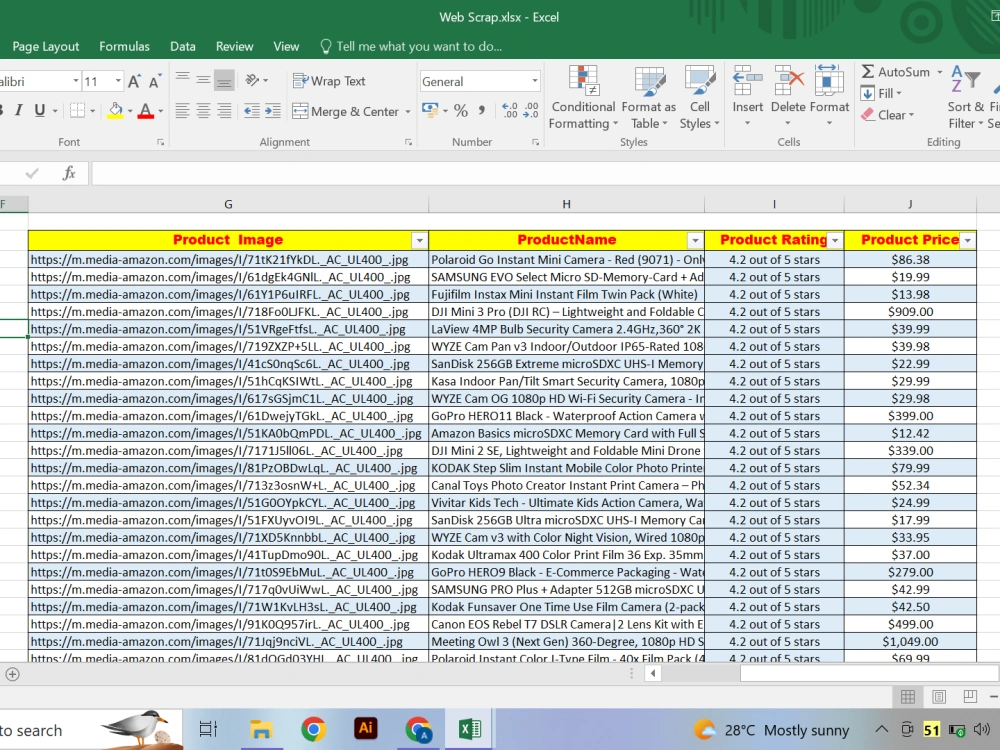The width and height of the screenshot is (1000, 750).
Task: Open ProductName column filter dropdown
Action: click(695, 240)
